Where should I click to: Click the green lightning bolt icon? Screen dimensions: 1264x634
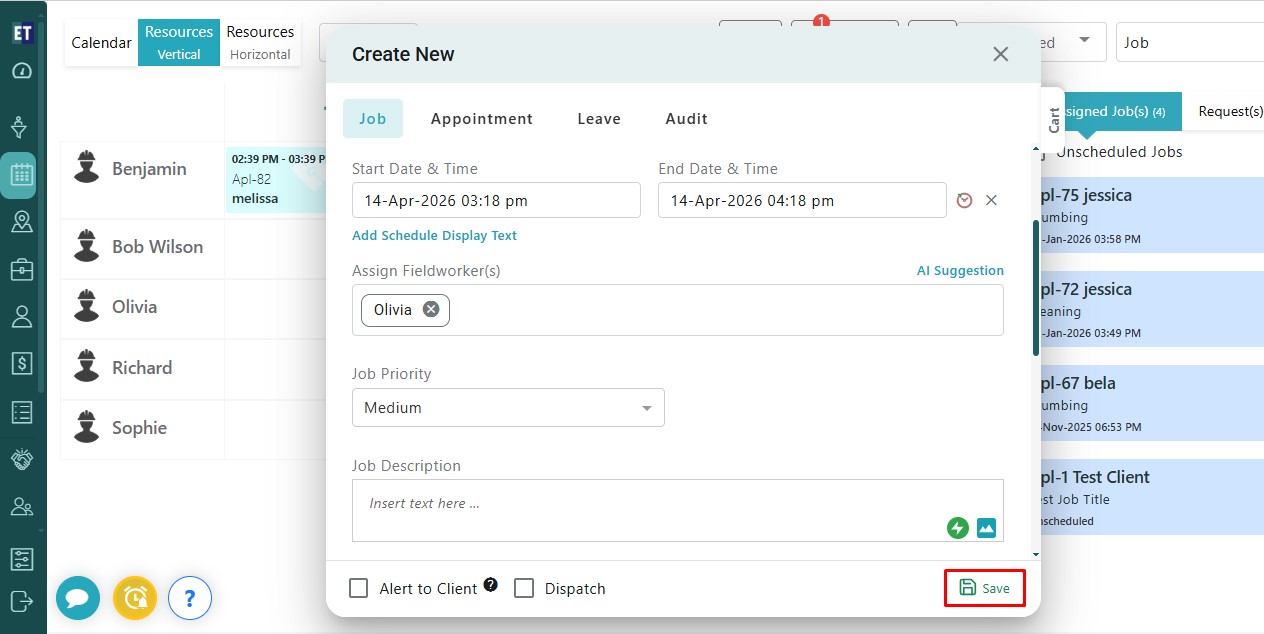click(x=958, y=528)
